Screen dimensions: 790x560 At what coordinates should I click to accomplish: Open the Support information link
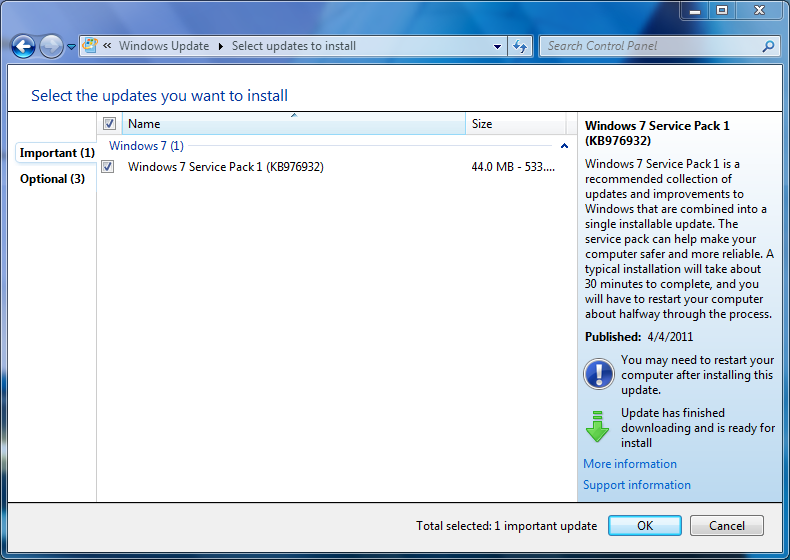tap(637, 485)
